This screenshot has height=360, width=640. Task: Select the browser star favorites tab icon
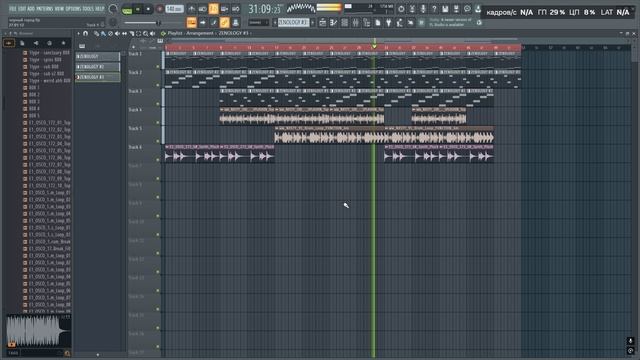pos(63,43)
